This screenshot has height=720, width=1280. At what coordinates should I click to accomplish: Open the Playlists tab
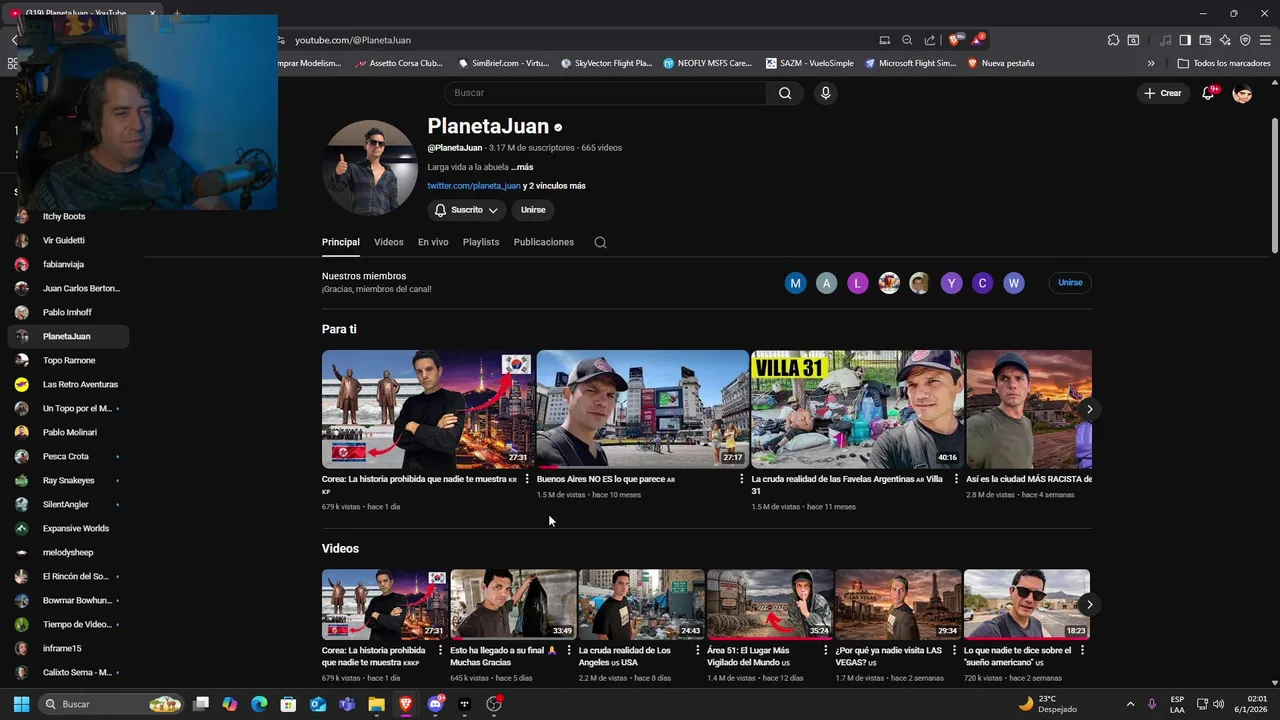pyautogui.click(x=481, y=242)
